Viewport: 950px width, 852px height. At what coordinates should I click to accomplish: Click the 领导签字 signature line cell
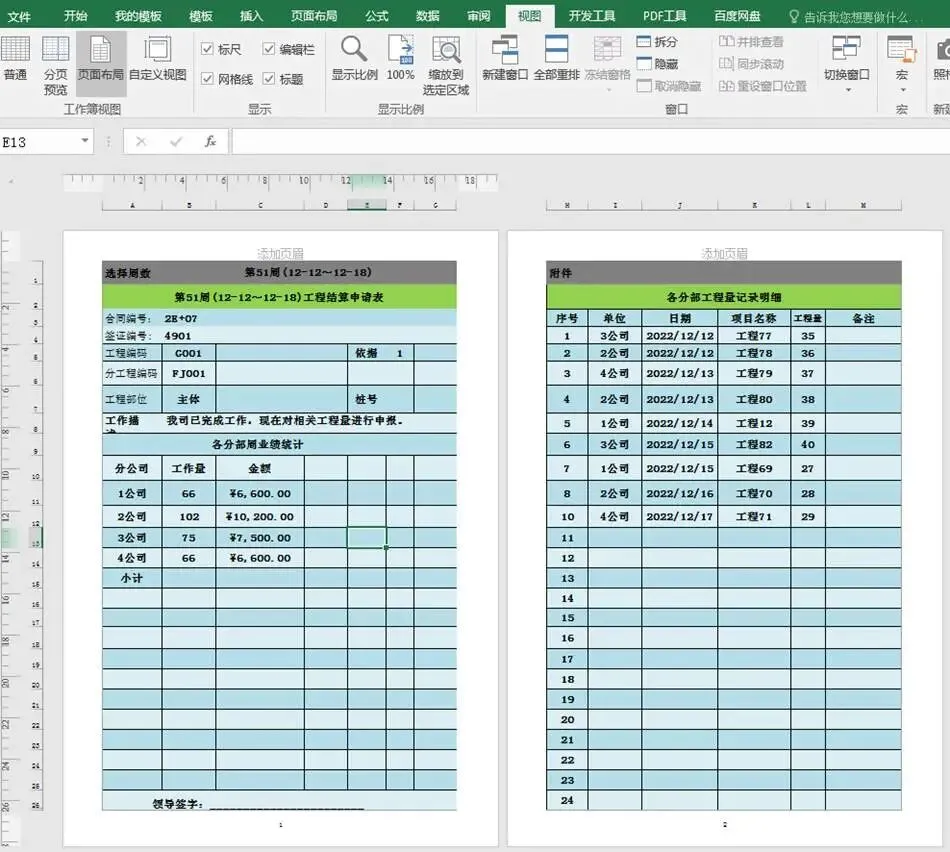(x=279, y=801)
